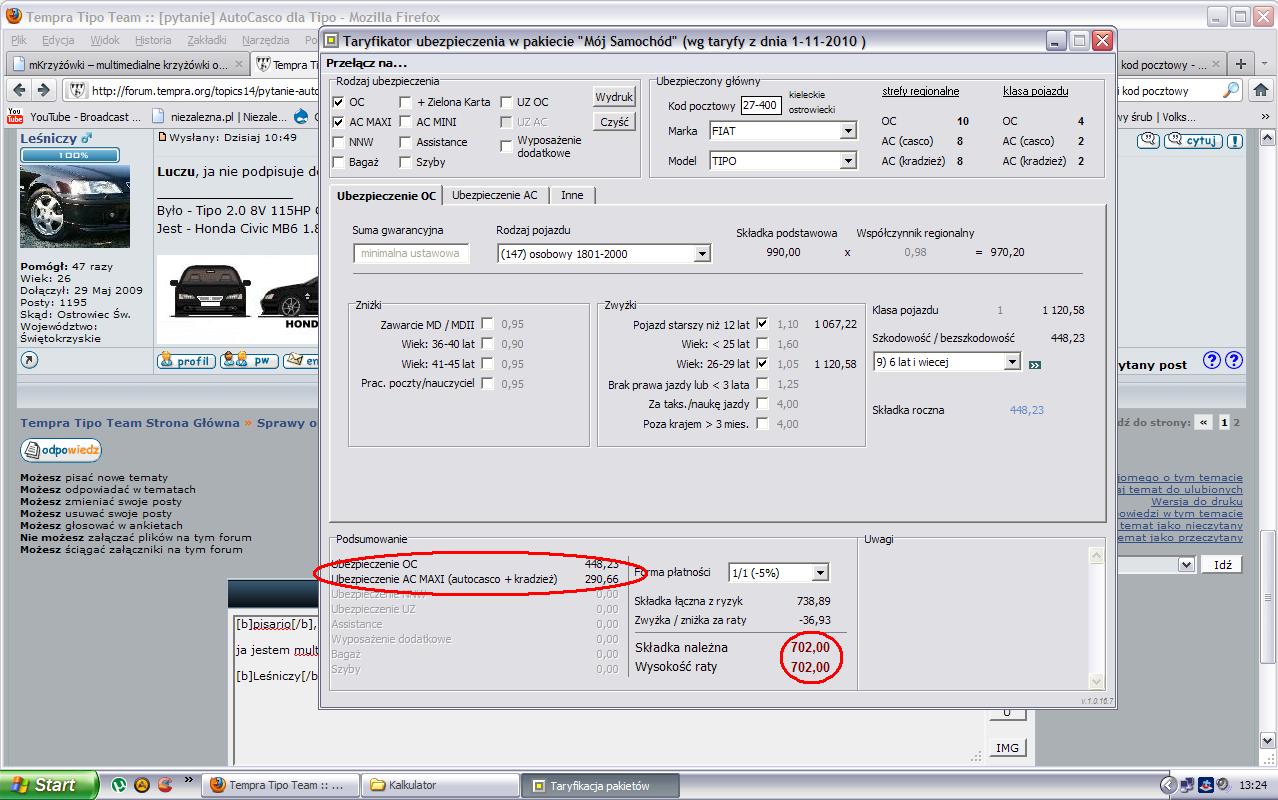Open the 'Wersja do druku' link

(x=1197, y=502)
